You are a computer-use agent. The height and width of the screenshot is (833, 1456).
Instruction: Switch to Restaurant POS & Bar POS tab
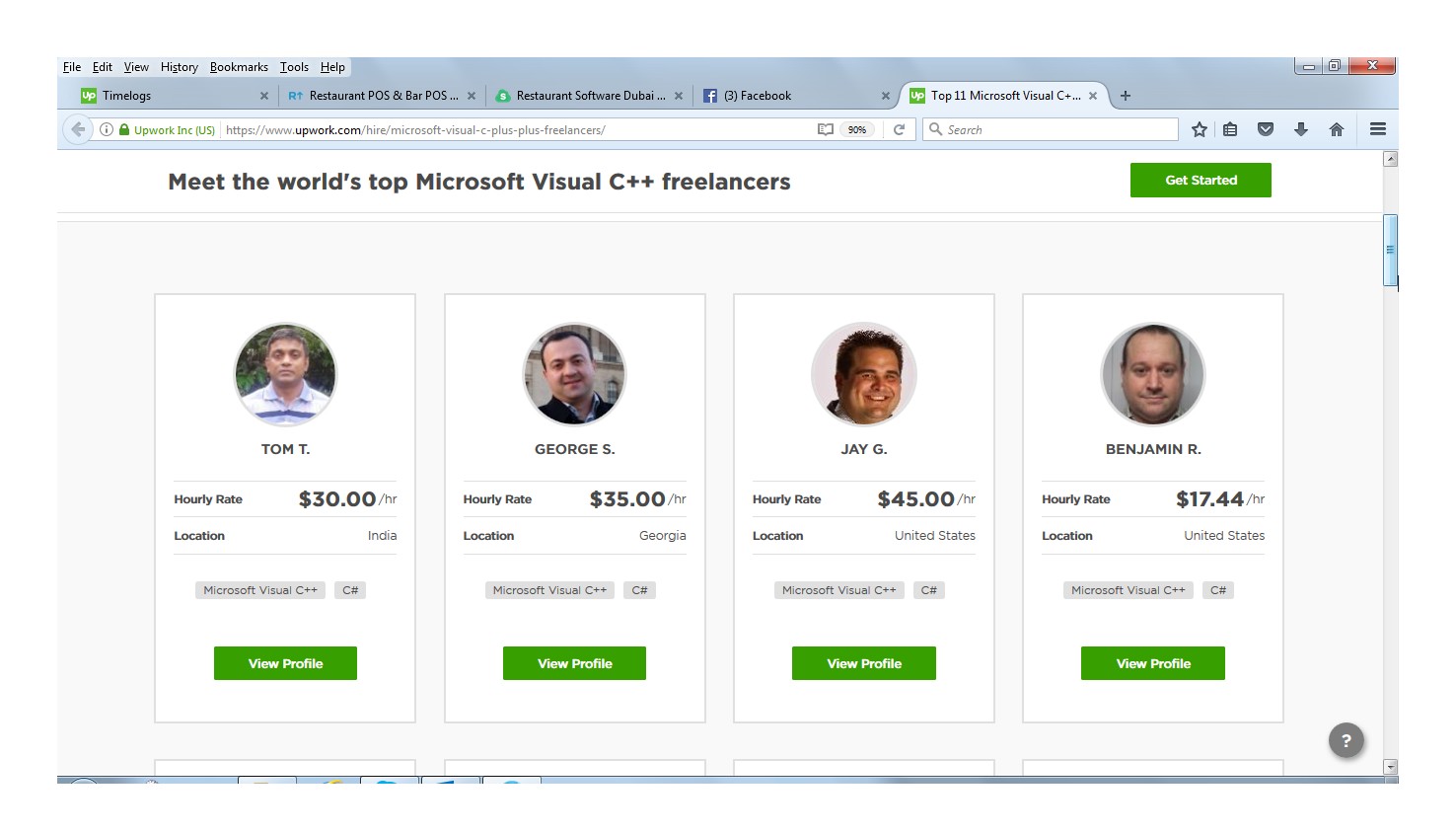point(380,96)
